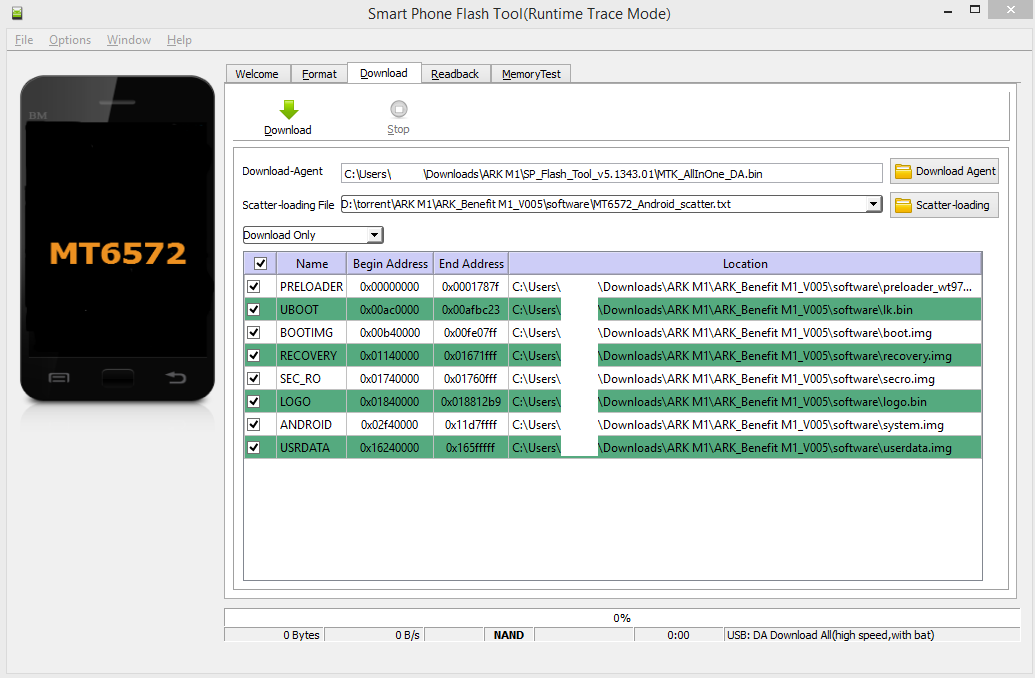Toggle the RECOVERY partition checkbox
1035x678 pixels.
click(x=254, y=356)
